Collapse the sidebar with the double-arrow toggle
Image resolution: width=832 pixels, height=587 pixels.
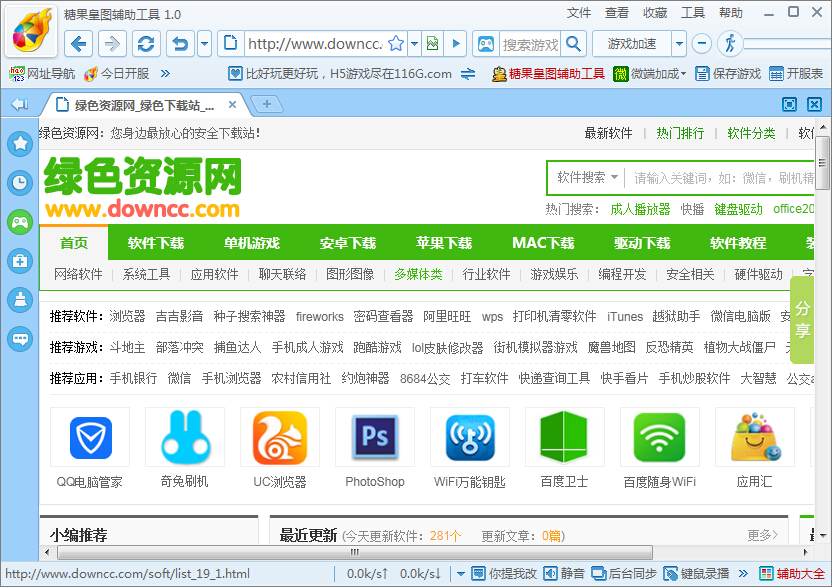point(18,104)
